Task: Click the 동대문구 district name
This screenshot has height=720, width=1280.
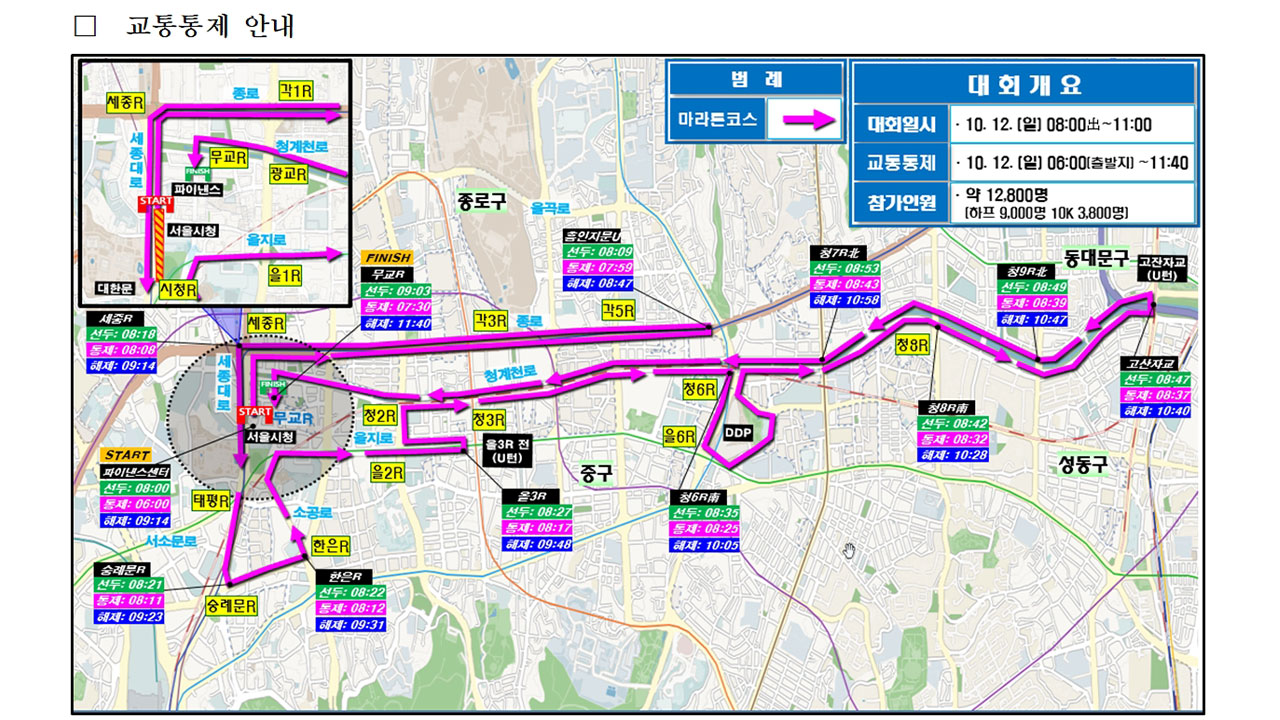Action: [x=1096, y=258]
